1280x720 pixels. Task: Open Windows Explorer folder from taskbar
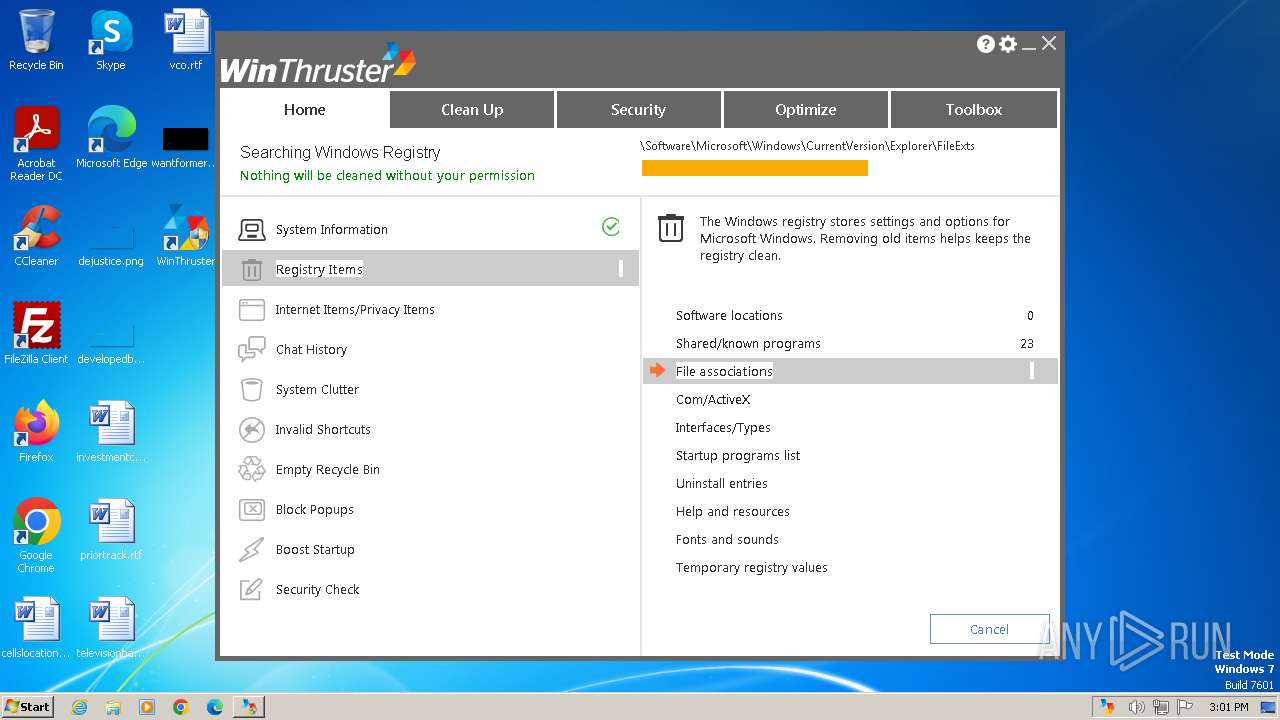[113, 707]
